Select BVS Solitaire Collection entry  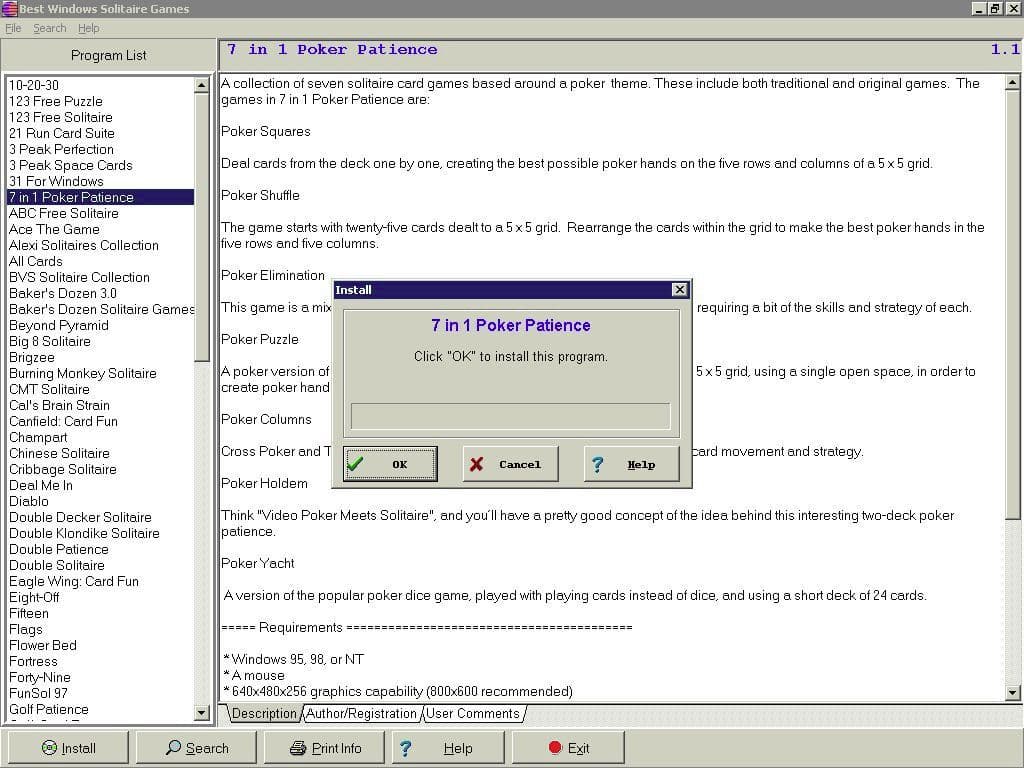click(x=101, y=277)
